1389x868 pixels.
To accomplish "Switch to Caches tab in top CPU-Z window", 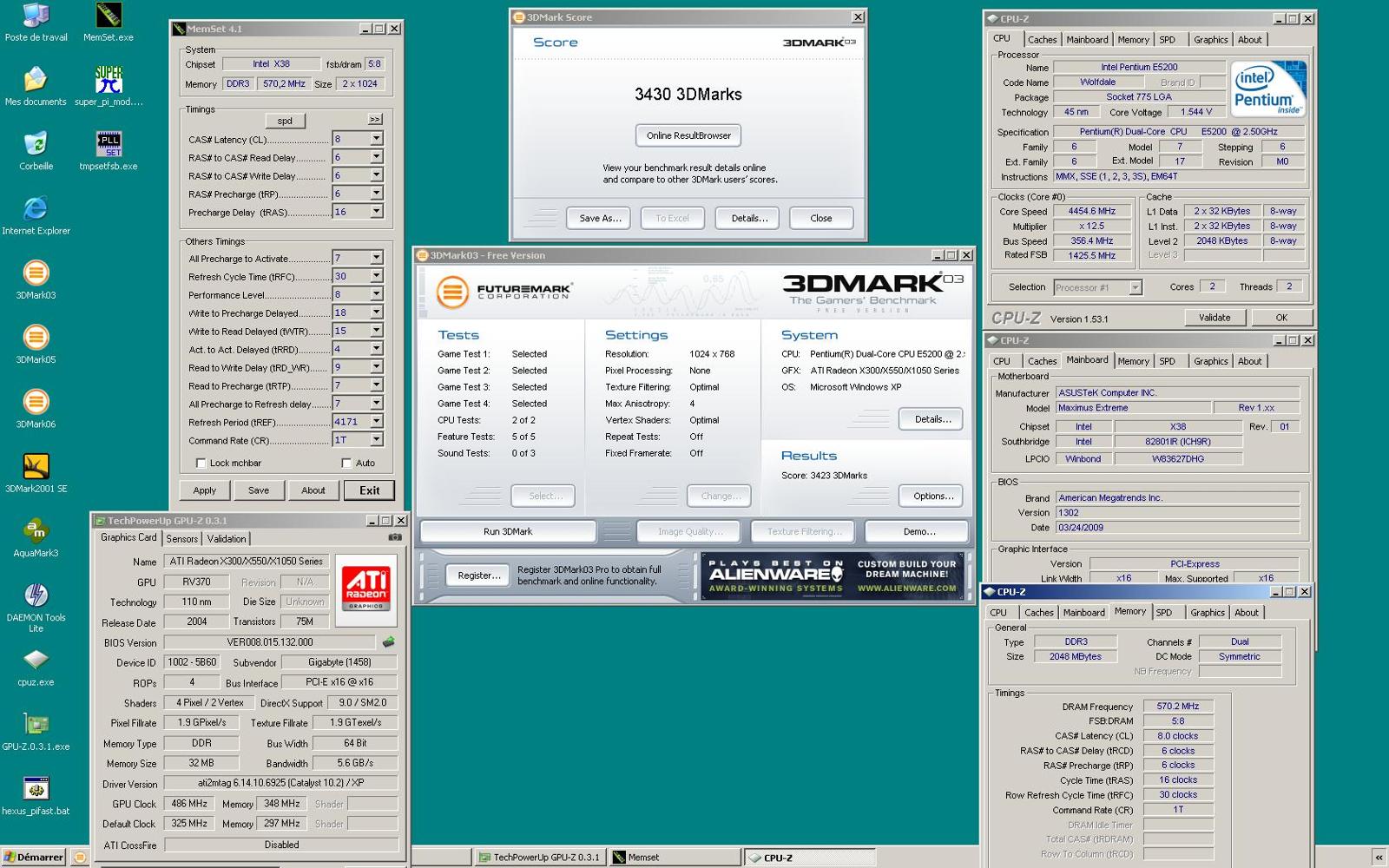I will tap(1042, 40).
